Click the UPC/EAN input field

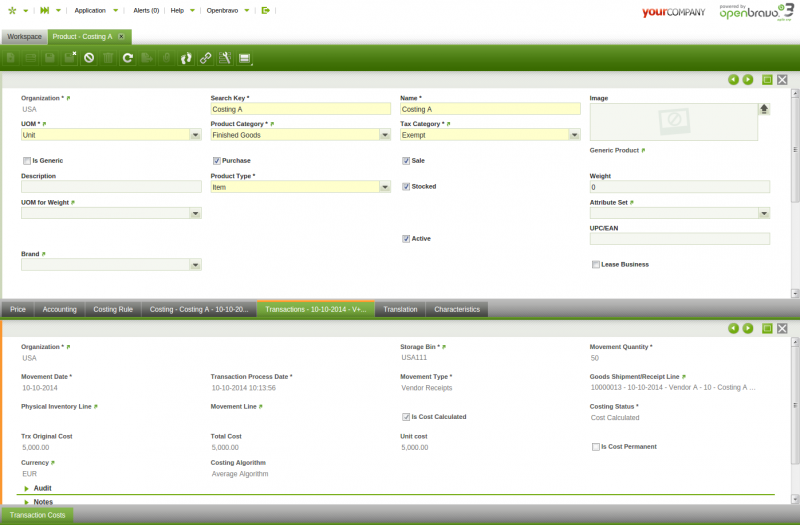click(680, 239)
